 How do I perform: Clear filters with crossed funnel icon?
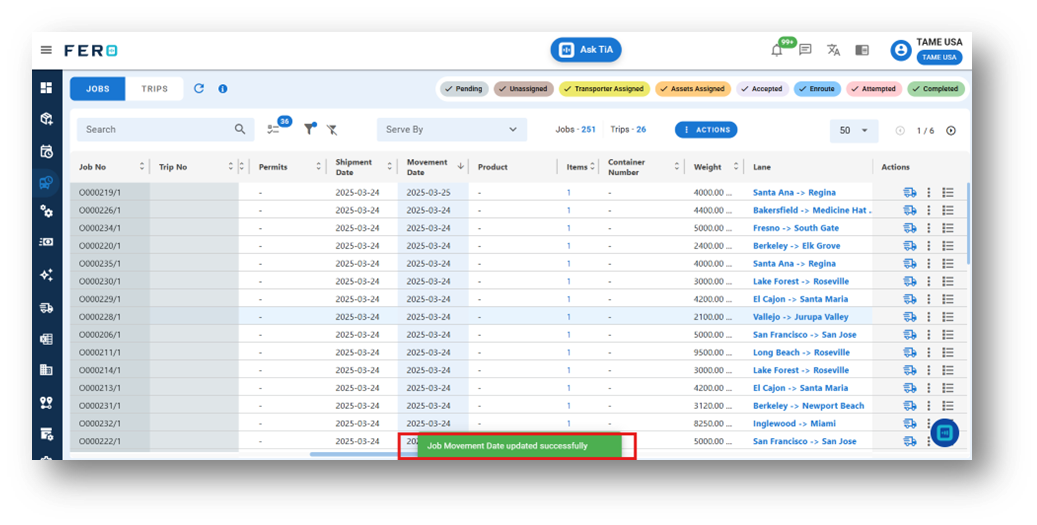pos(332,130)
